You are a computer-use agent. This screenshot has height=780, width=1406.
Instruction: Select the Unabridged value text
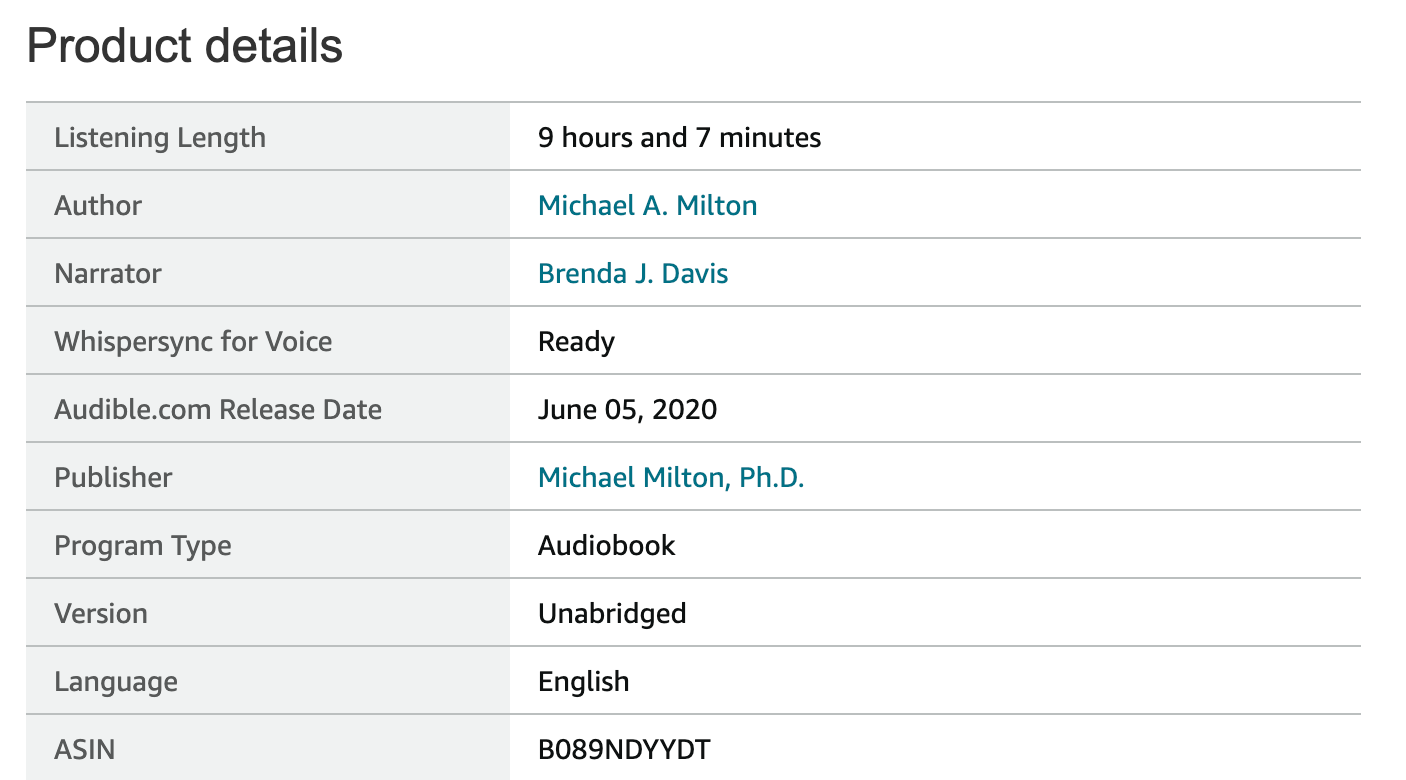[x=612, y=613]
